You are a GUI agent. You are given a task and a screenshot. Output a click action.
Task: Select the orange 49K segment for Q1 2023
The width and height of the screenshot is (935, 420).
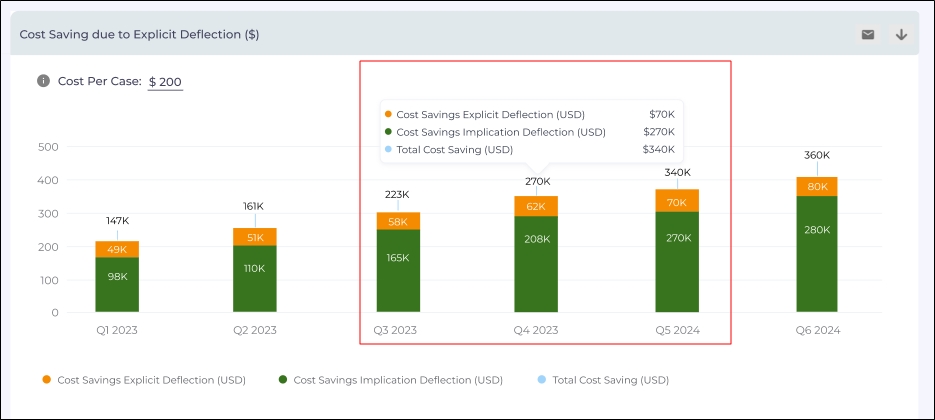[117, 249]
